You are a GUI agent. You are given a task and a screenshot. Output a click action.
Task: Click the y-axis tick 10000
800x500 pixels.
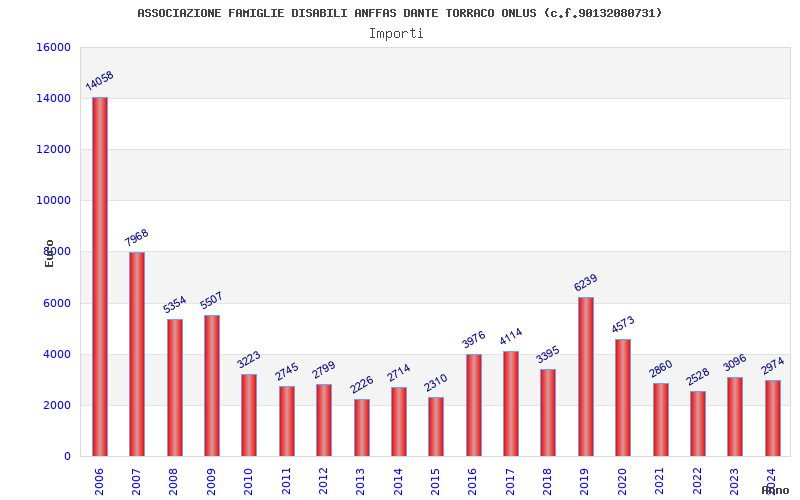pos(54,201)
